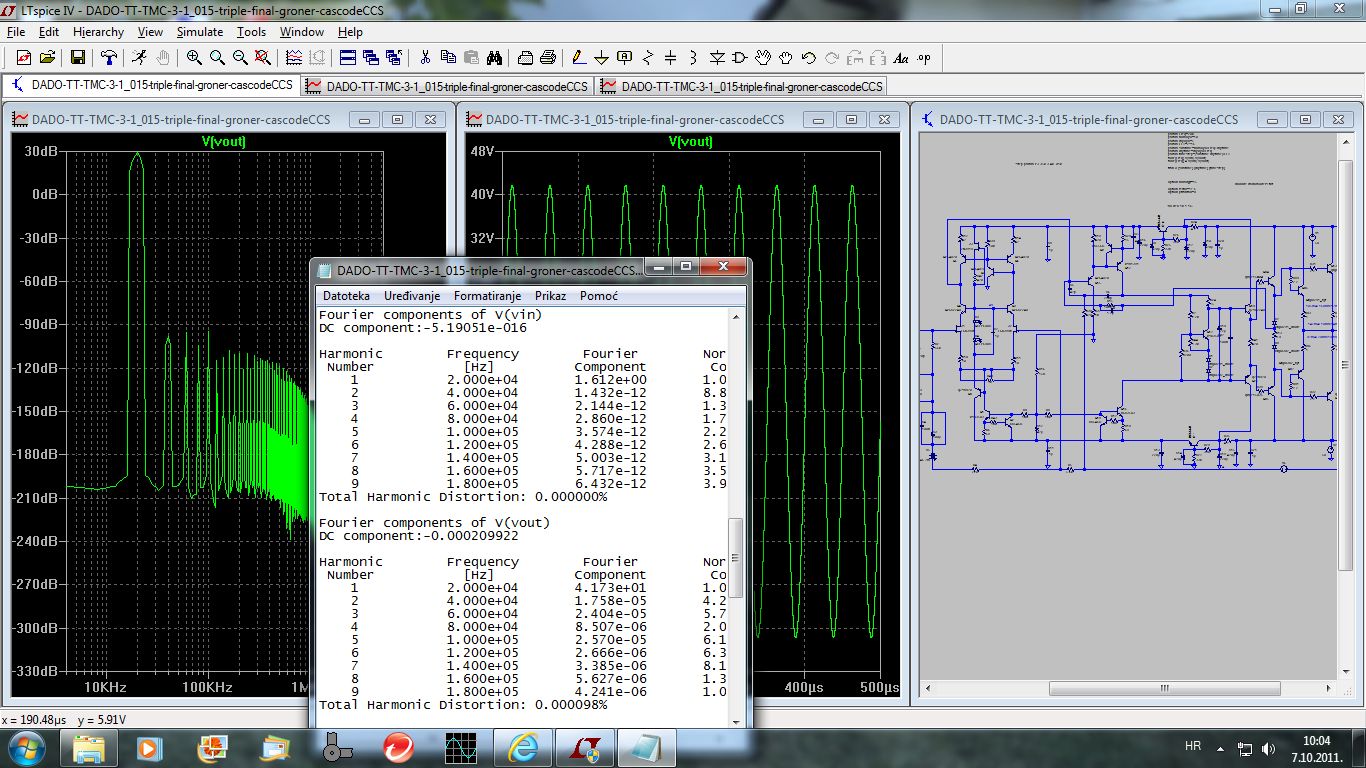Viewport: 1366px width, 768px height.
Task: Open the Control Panel hammer icon
Action: 108,57
